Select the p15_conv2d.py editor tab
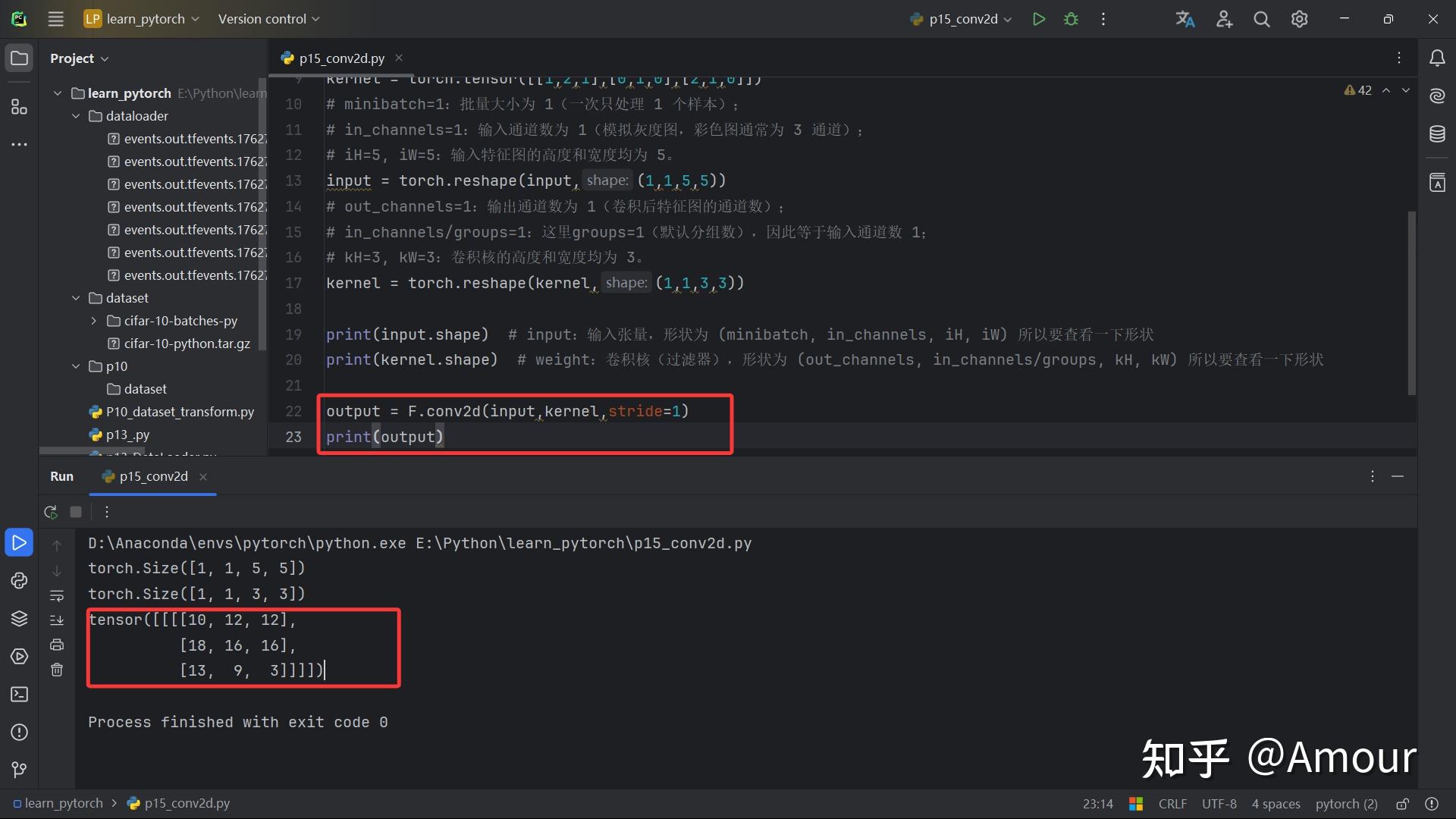 click(341, 58)
